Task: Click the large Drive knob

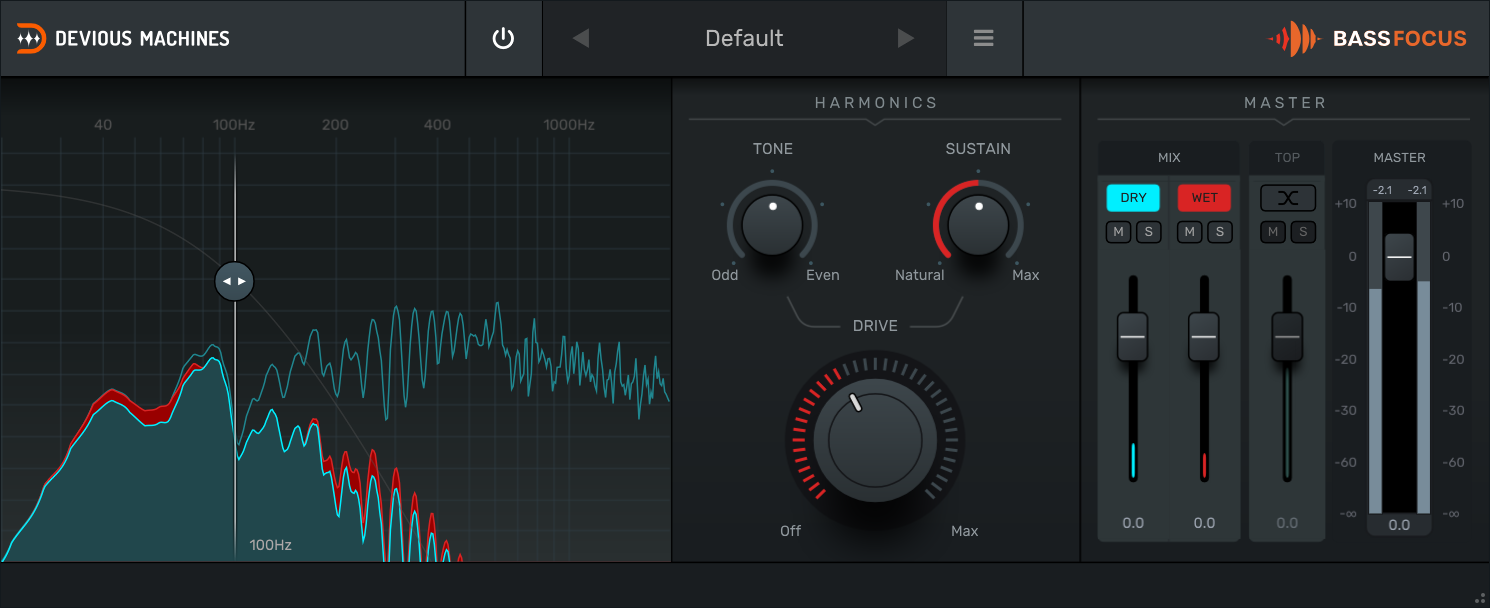Action: pyautogui.click(x=875, y=440)
